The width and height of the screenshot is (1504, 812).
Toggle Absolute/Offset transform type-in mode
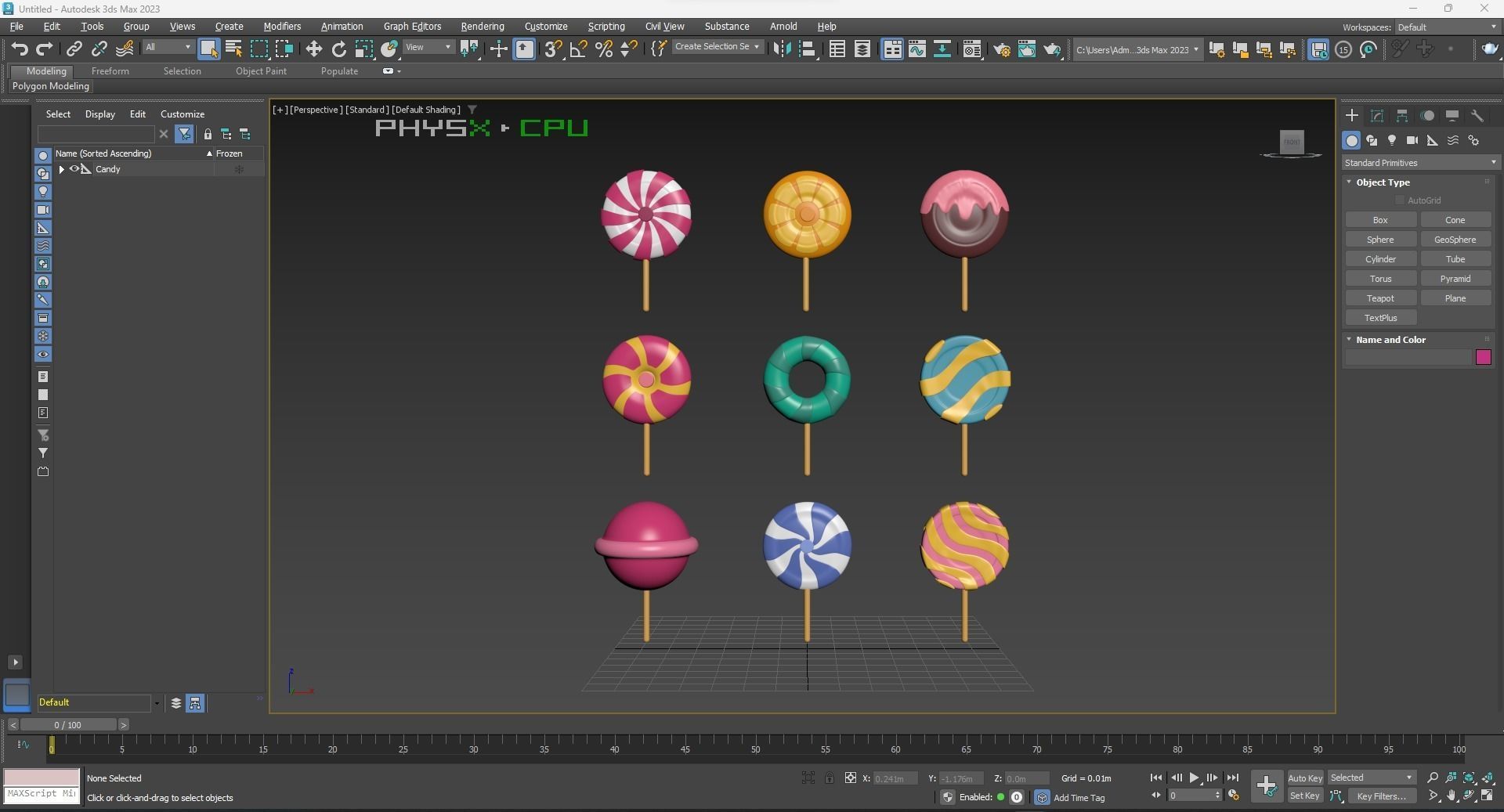[851, 778]
